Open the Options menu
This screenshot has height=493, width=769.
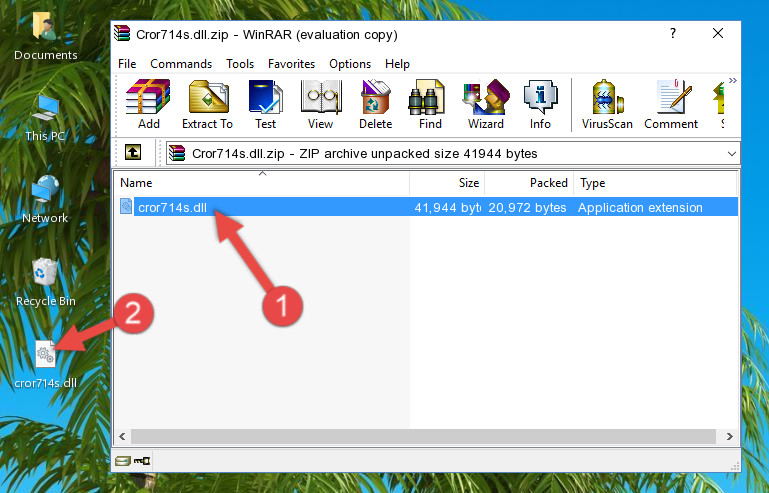(350, 64)
